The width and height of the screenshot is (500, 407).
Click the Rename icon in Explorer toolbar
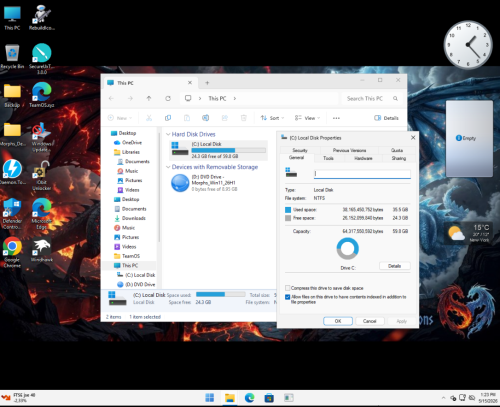point(206,118)
